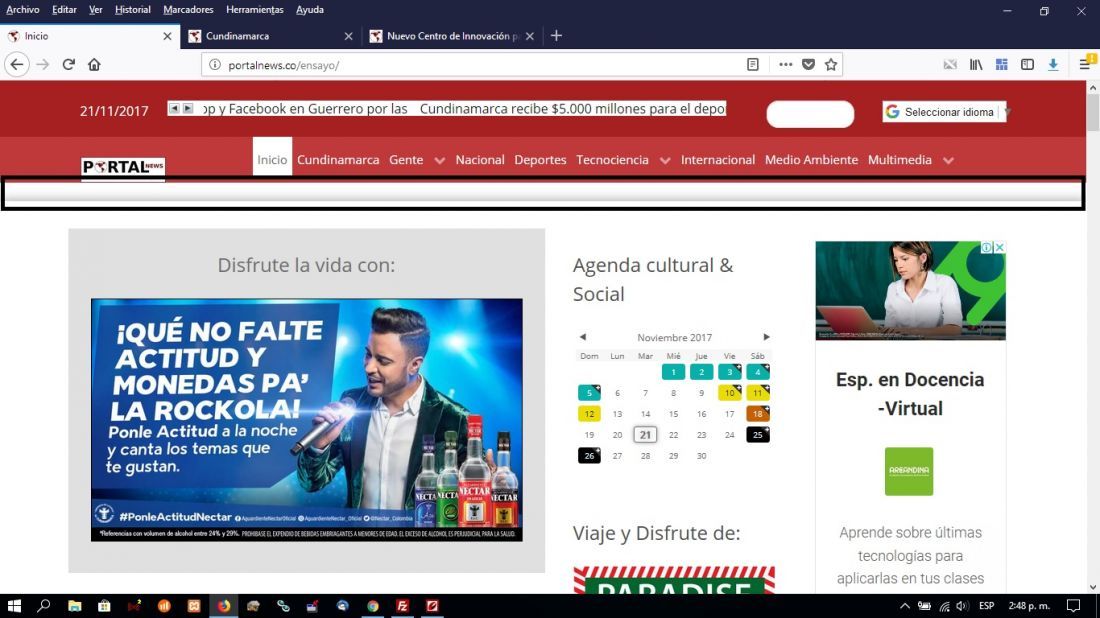Open the Herramientas menu
This screenshot has height=618, width=1100.
tap(255, 10)
